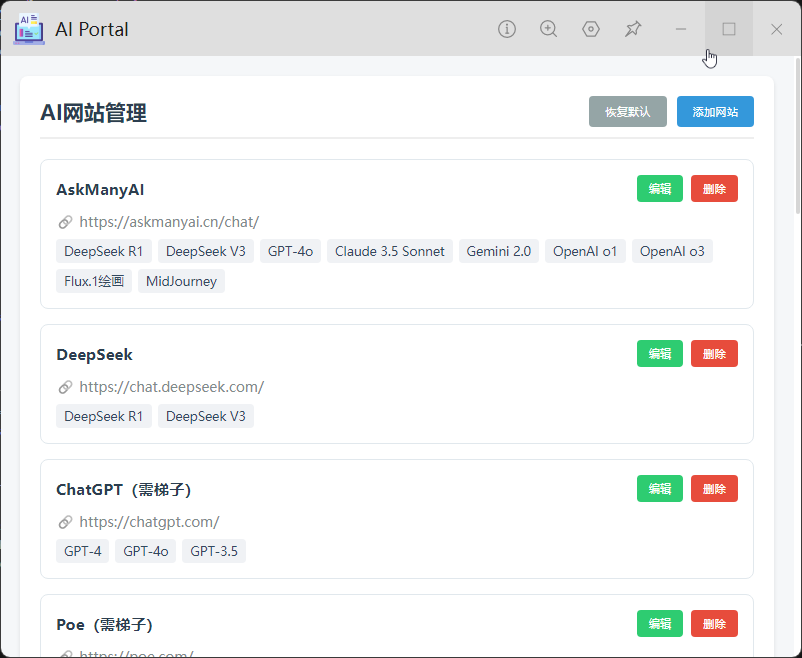Click the AI Portal app logo icon
This screenshot has width=802, height=658.
point(29,29)
